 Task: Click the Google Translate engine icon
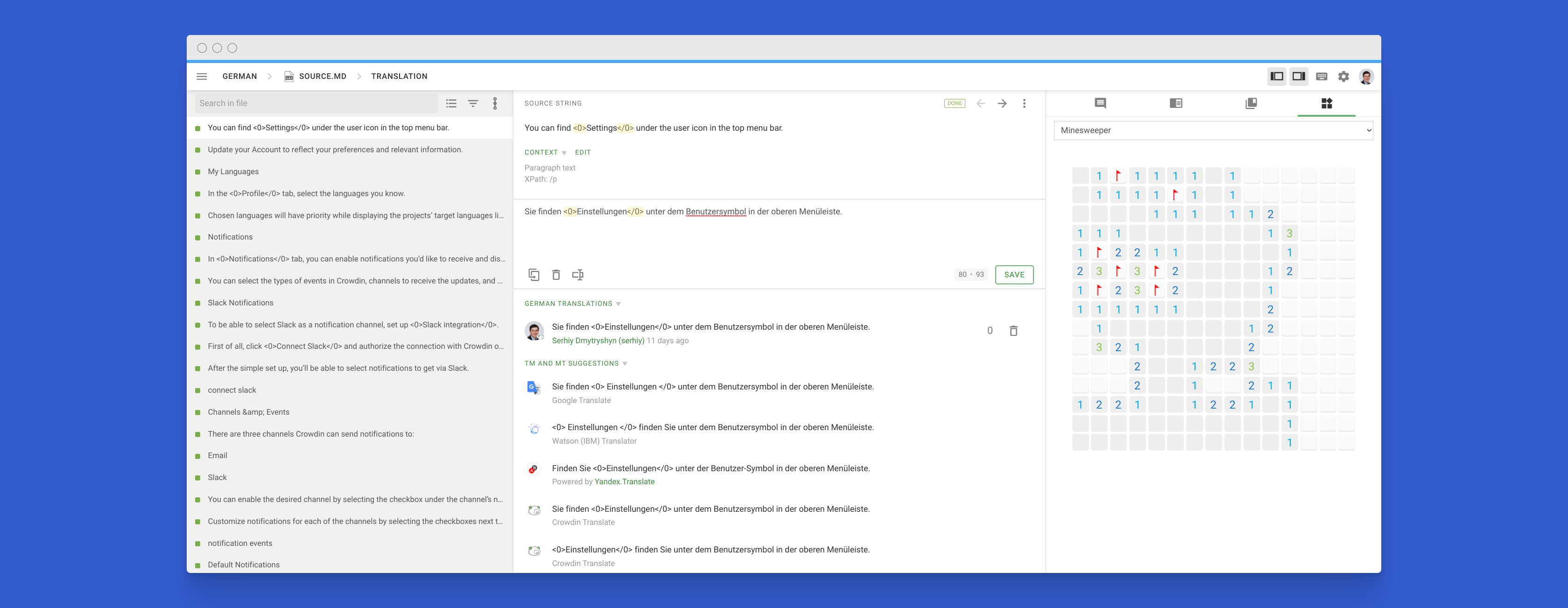(534, 388)
